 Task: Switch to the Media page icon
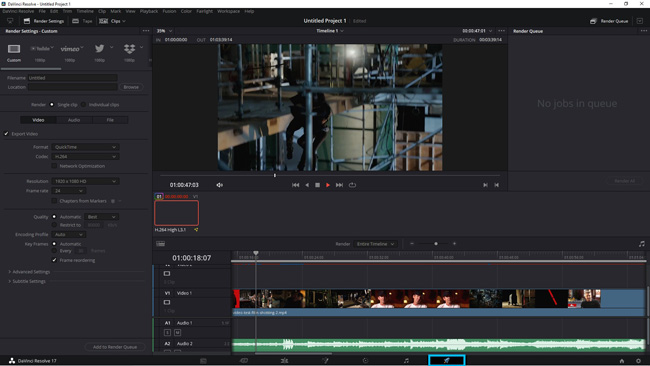(x=203, y=361)
